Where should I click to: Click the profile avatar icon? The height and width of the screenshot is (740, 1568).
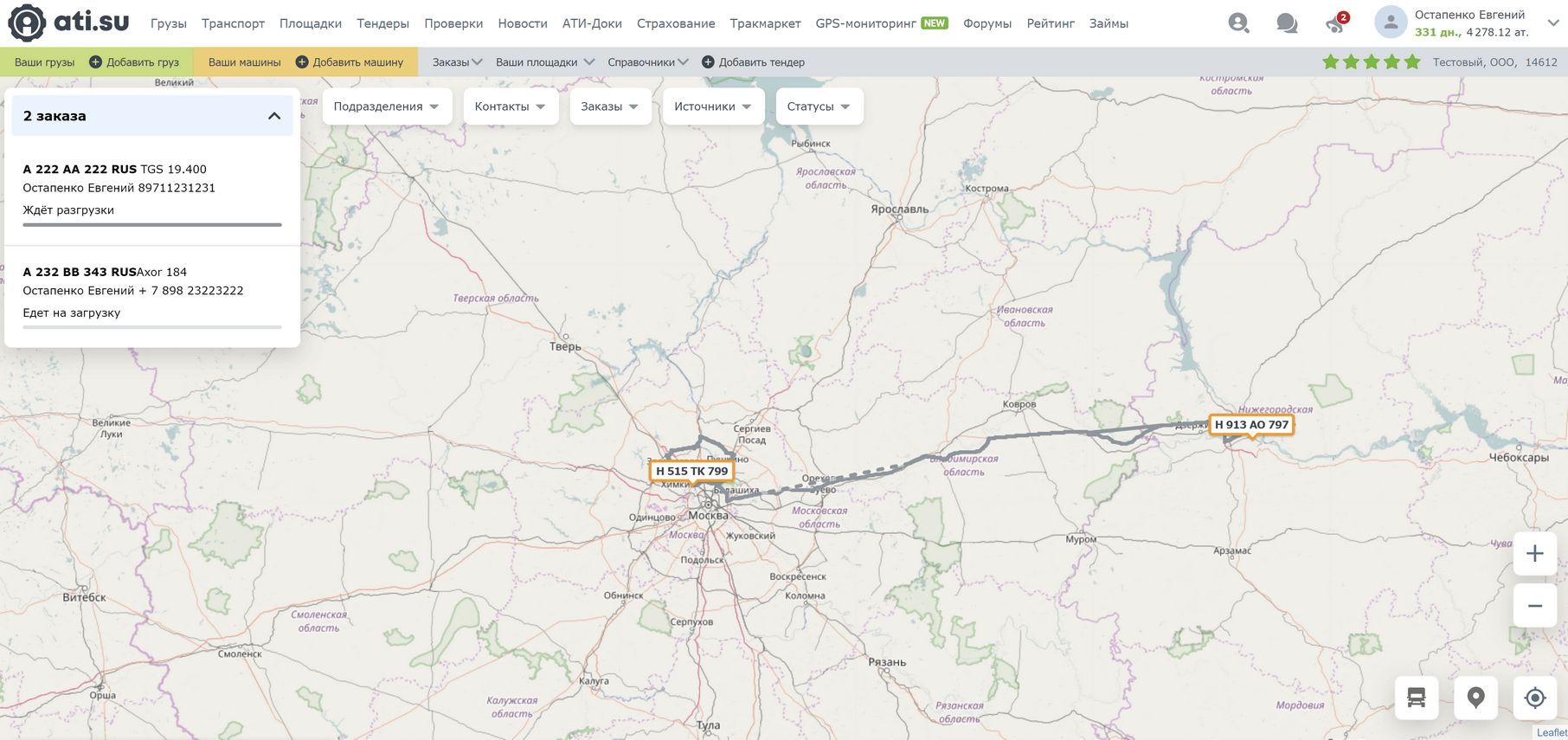1391,23
